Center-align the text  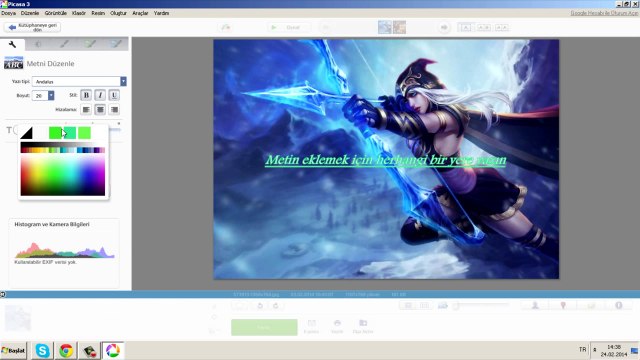pos(100,109)
